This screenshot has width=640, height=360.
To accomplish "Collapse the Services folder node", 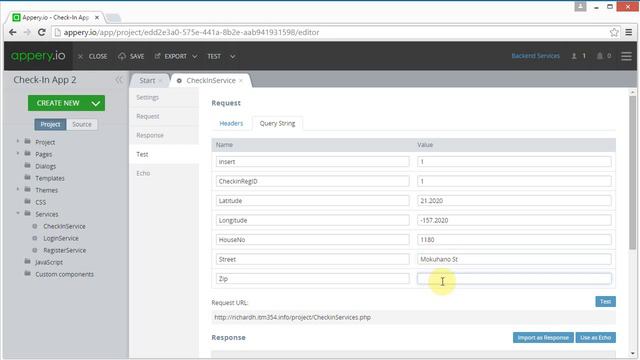I will tap(18, 213).
